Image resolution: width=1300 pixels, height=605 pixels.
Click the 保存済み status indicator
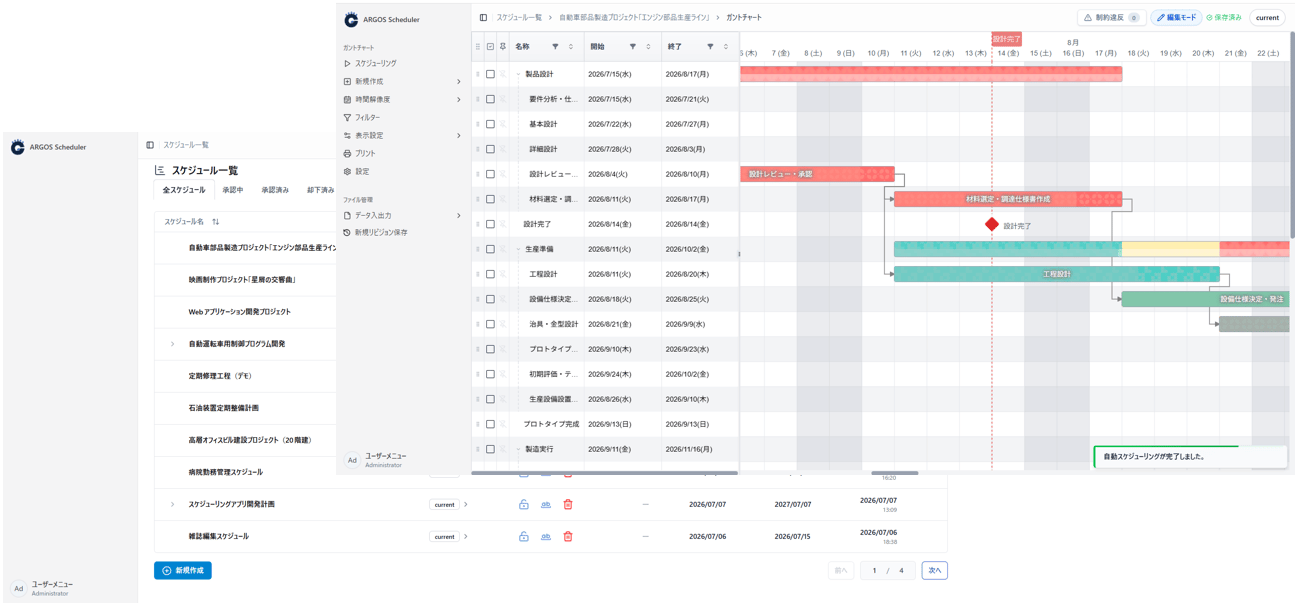pos(1224,18)
